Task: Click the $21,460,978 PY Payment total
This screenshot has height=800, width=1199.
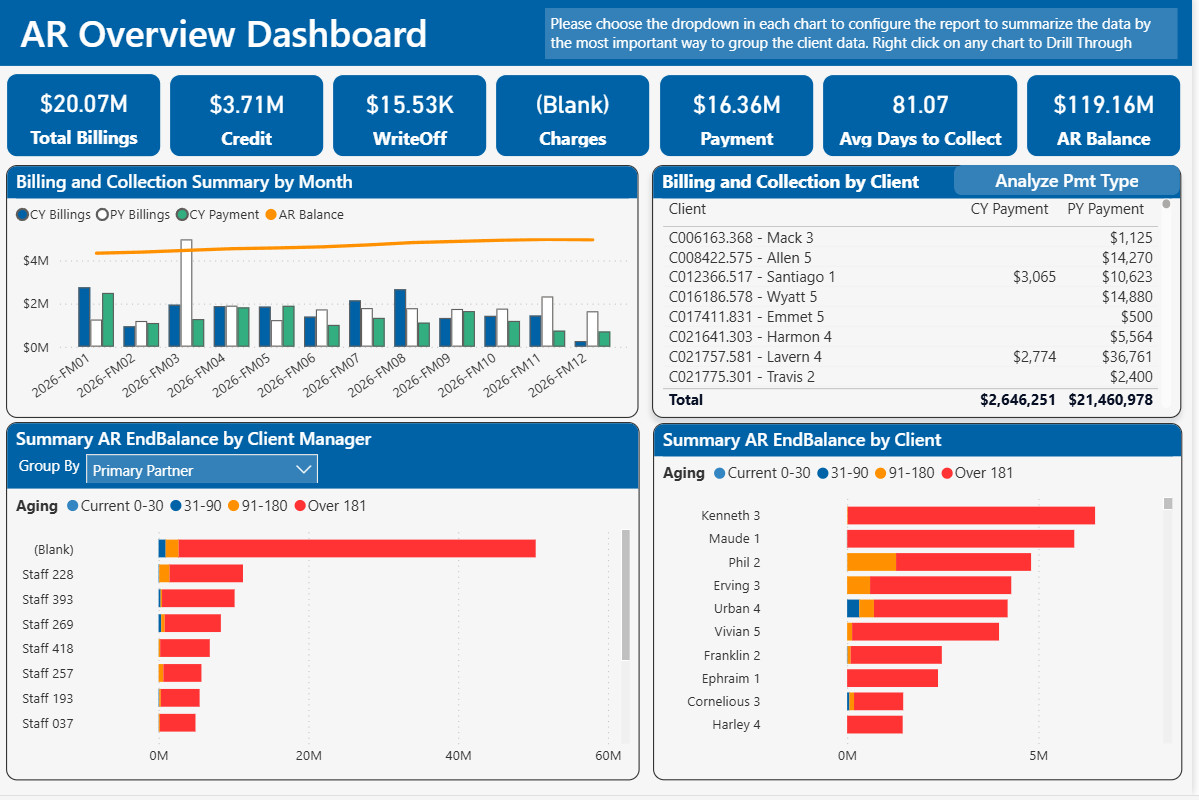Action: (1110, 400)
